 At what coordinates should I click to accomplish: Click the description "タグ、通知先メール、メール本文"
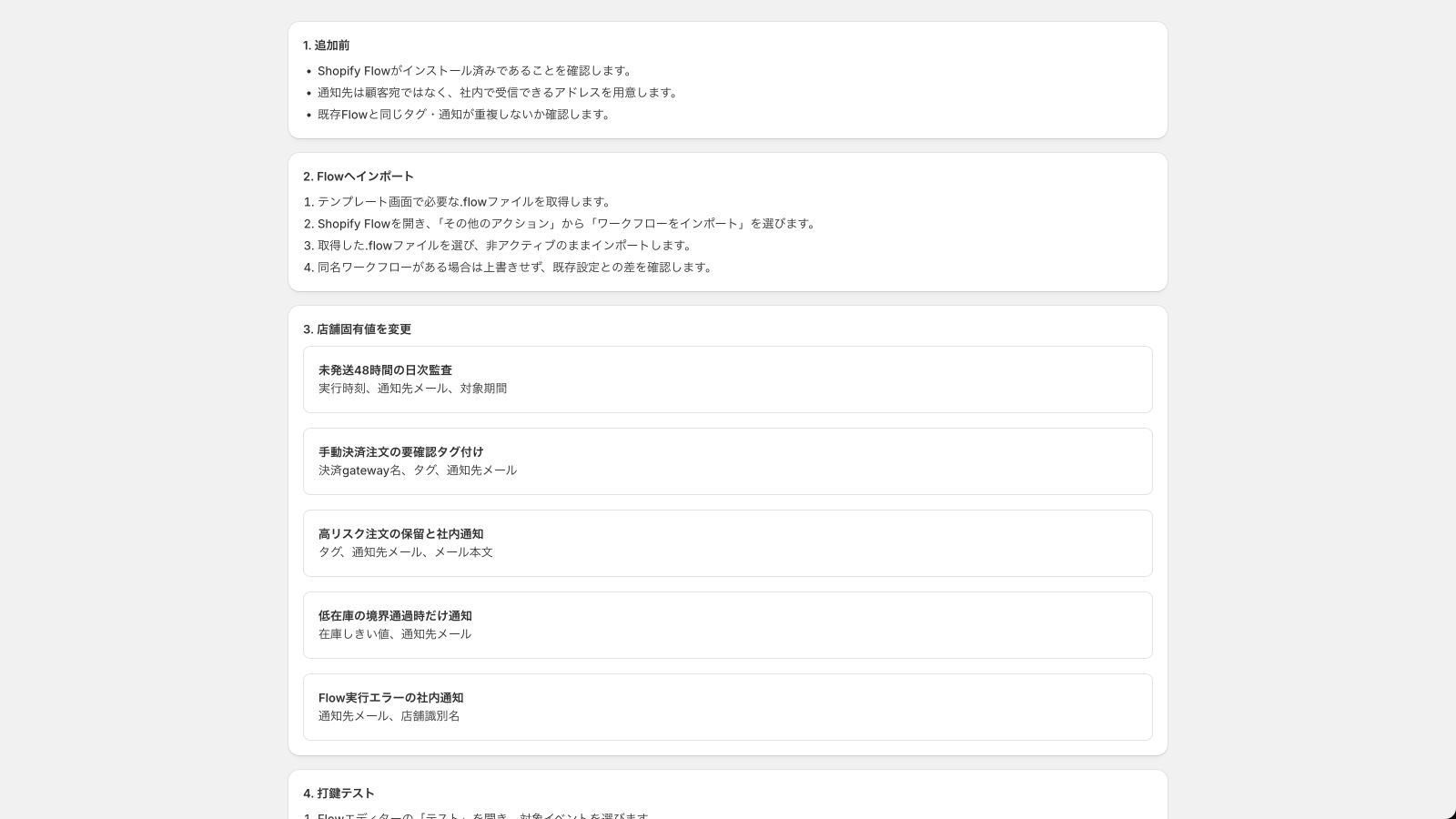(406, 552)
